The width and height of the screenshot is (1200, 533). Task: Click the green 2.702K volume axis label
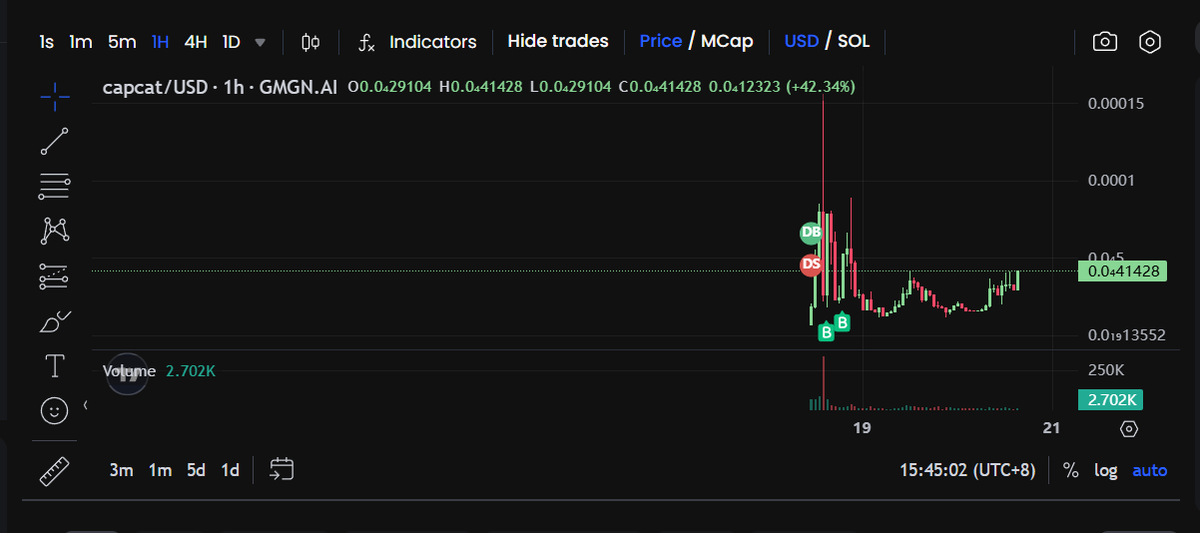[1110, 400]
